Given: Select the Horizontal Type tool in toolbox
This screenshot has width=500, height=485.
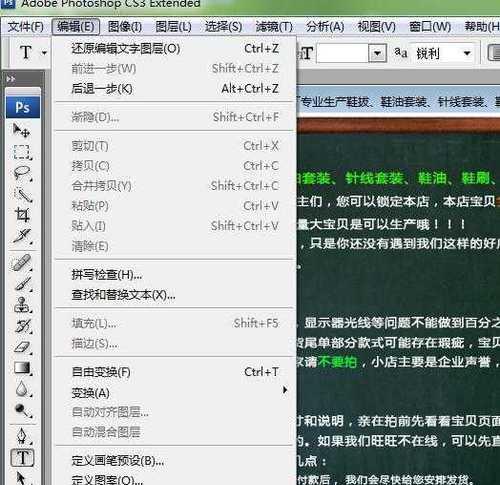Looking at the screenshot, I should coord(22,457).
